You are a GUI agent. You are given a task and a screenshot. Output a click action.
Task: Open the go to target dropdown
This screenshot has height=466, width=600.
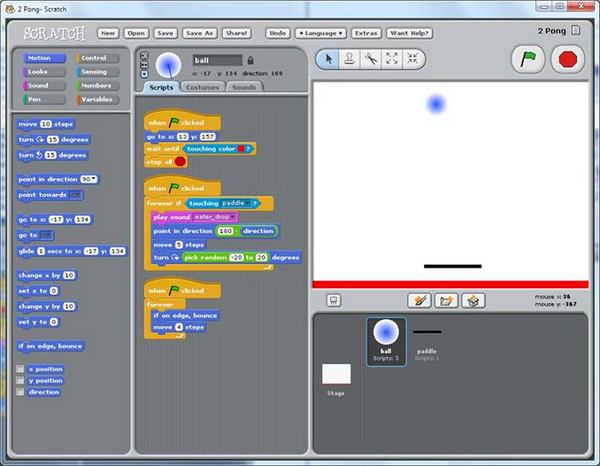(x=46, y=235)
